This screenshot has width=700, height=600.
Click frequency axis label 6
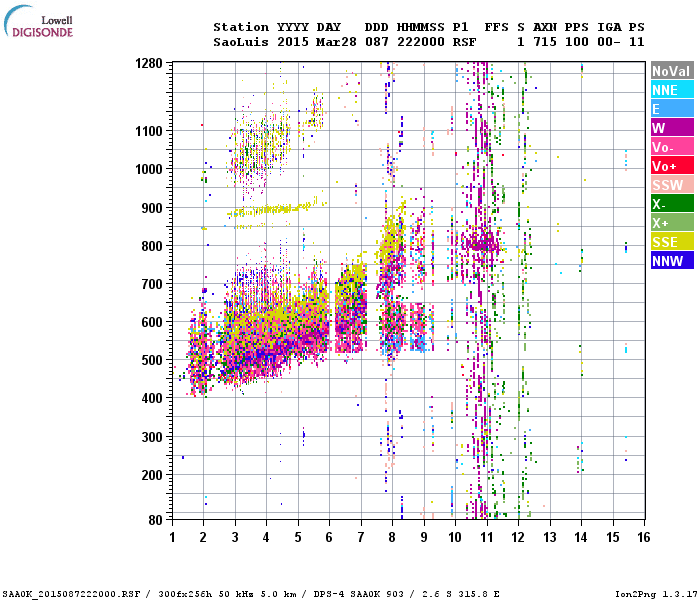[329, 538]
